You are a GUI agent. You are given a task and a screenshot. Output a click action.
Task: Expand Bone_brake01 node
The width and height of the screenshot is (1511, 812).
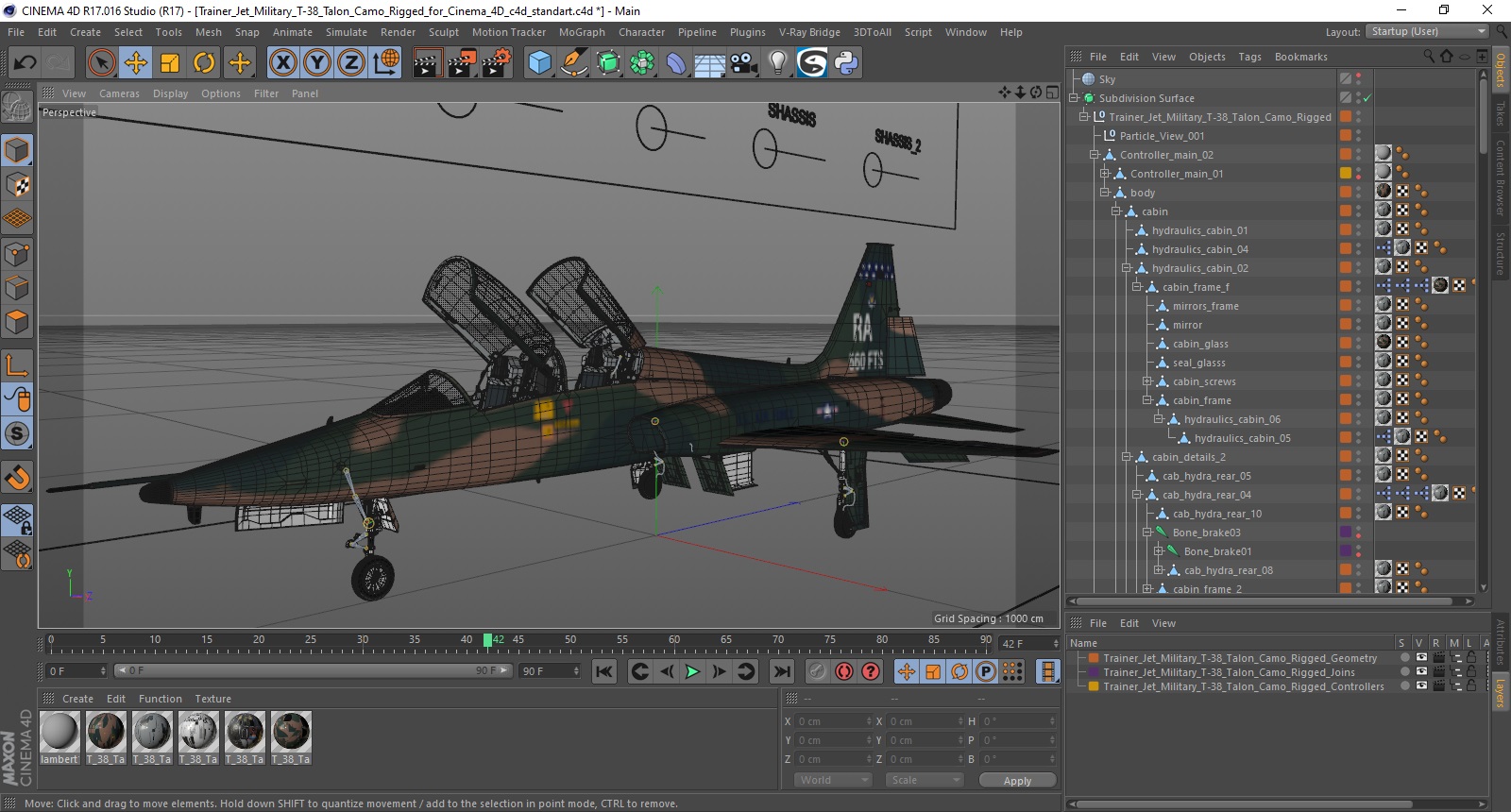click(1159, 551)
